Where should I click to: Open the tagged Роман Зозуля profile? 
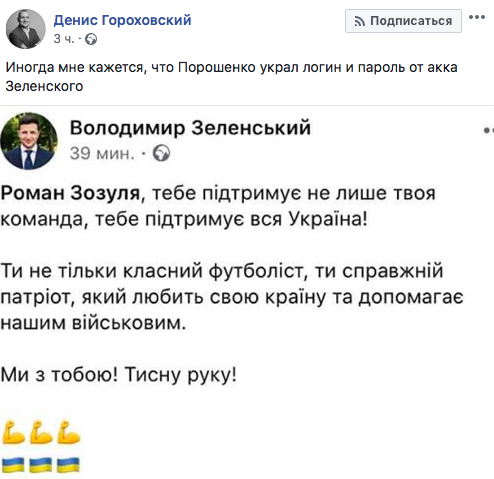click(x=70, y=193)
